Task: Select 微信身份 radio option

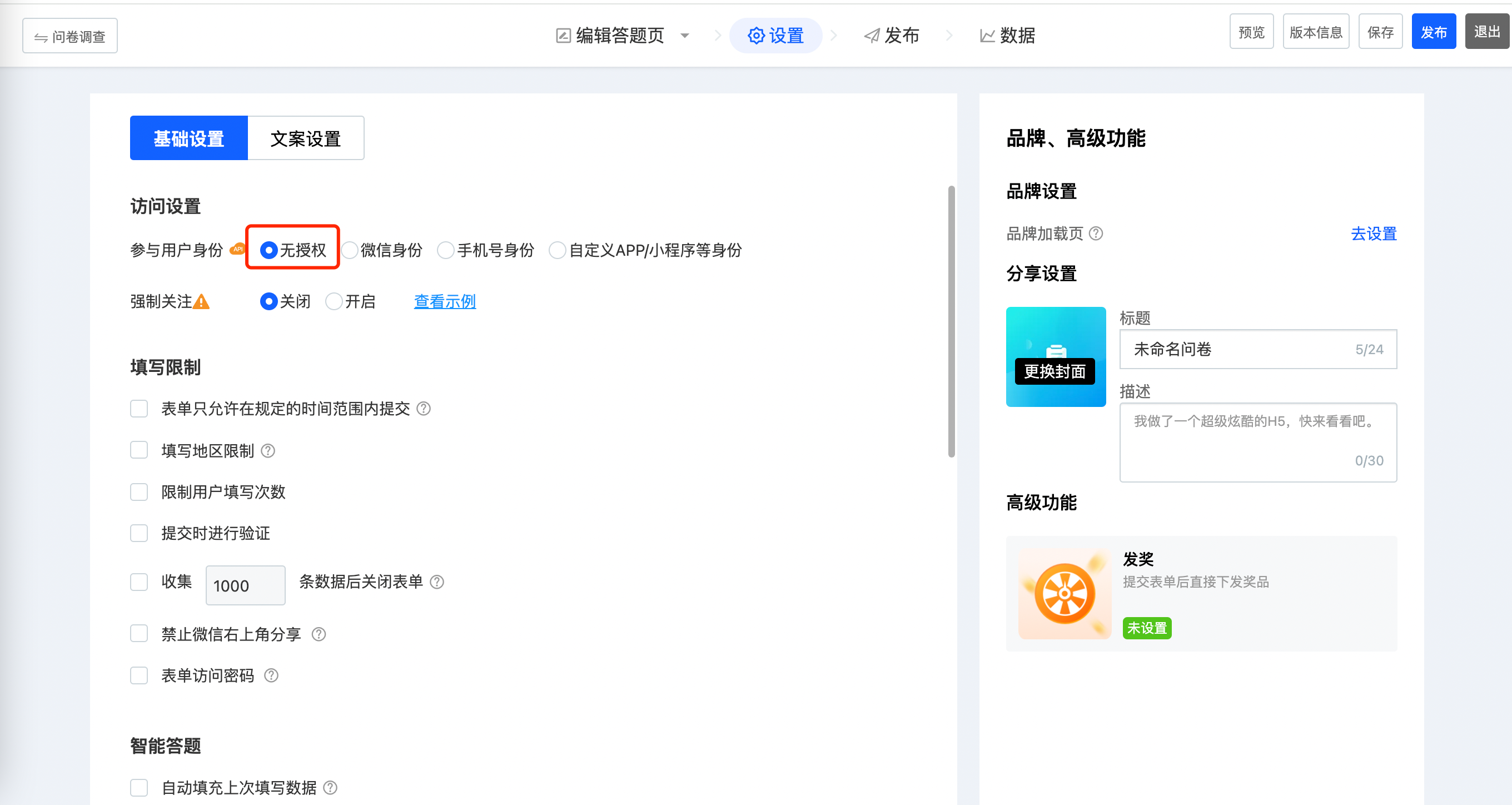Action: click(x=350, y=250)
